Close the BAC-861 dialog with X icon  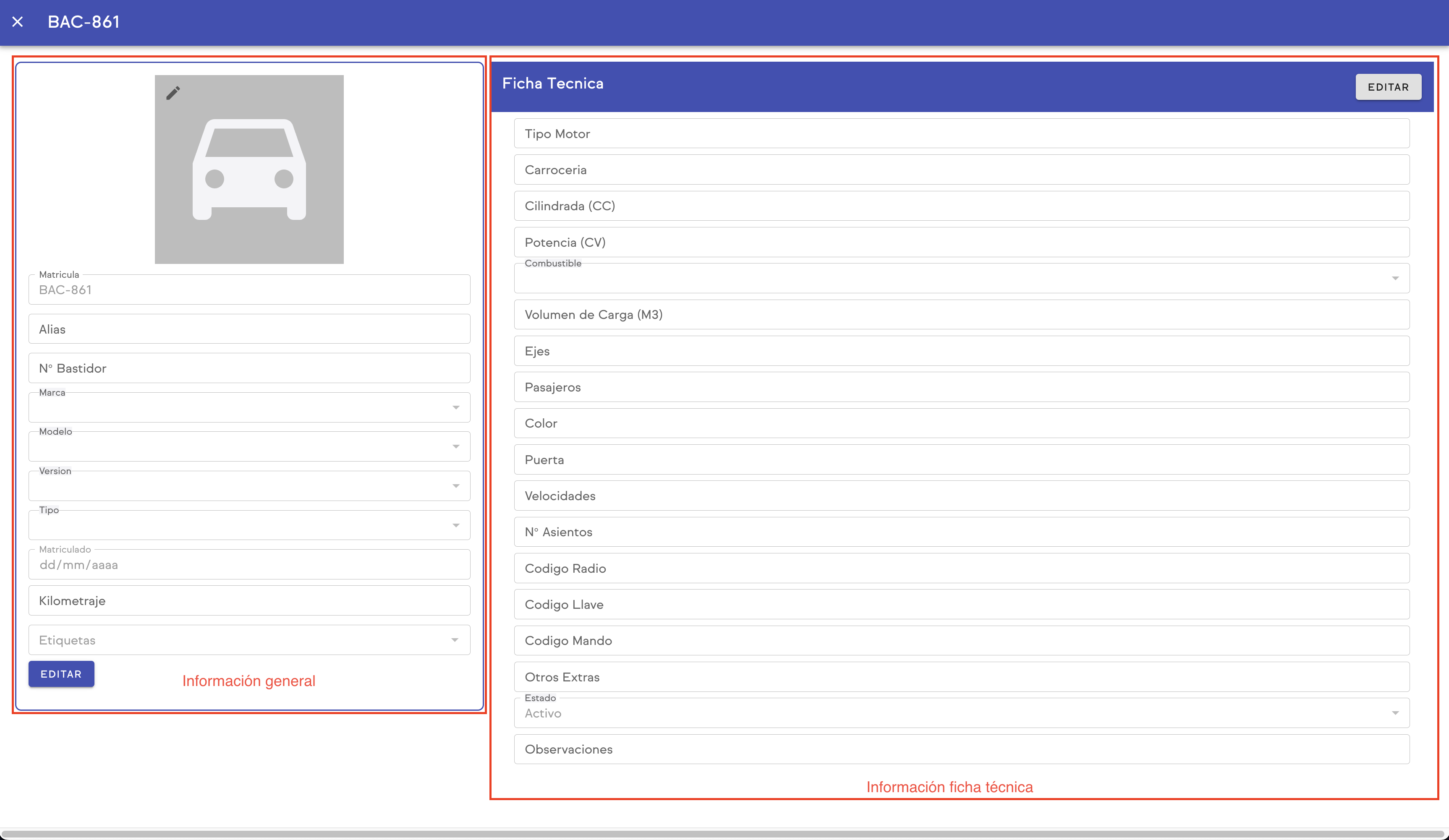click(17, 22)
